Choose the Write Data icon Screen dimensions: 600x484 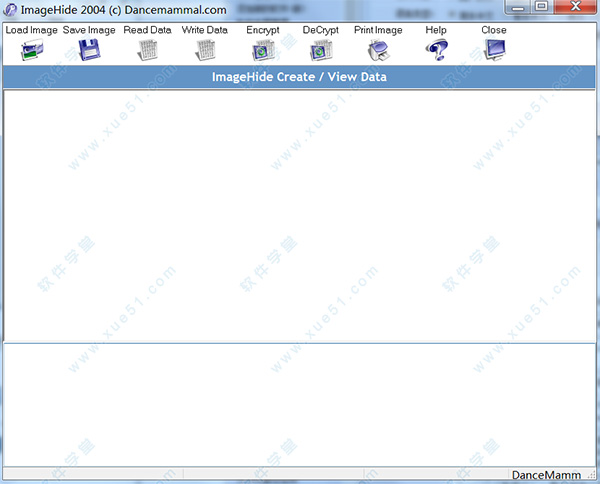click(205, 50)
